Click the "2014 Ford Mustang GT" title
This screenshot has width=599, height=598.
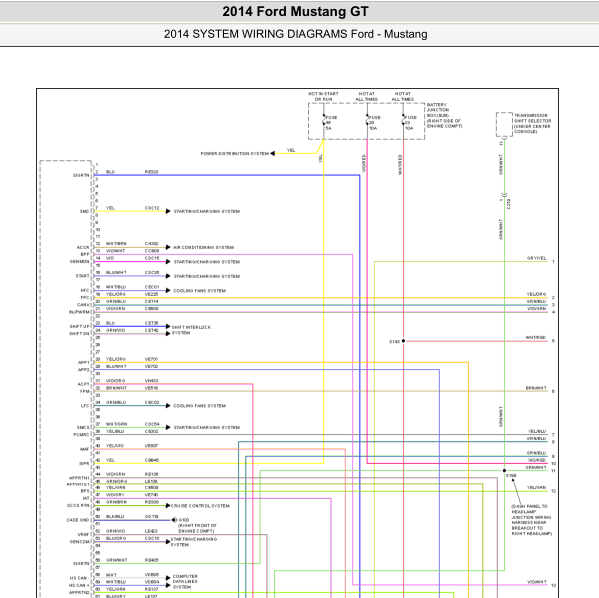[x=295, y=11]
